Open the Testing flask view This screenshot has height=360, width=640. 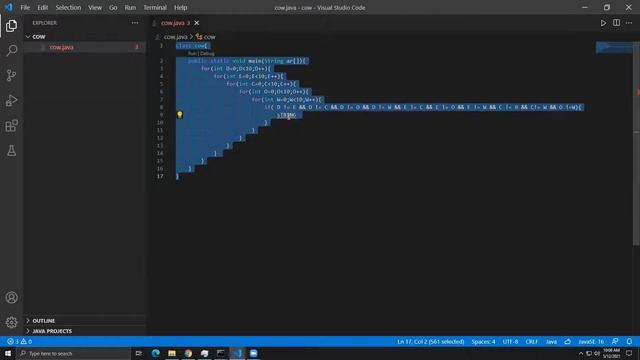pos(11,151)
